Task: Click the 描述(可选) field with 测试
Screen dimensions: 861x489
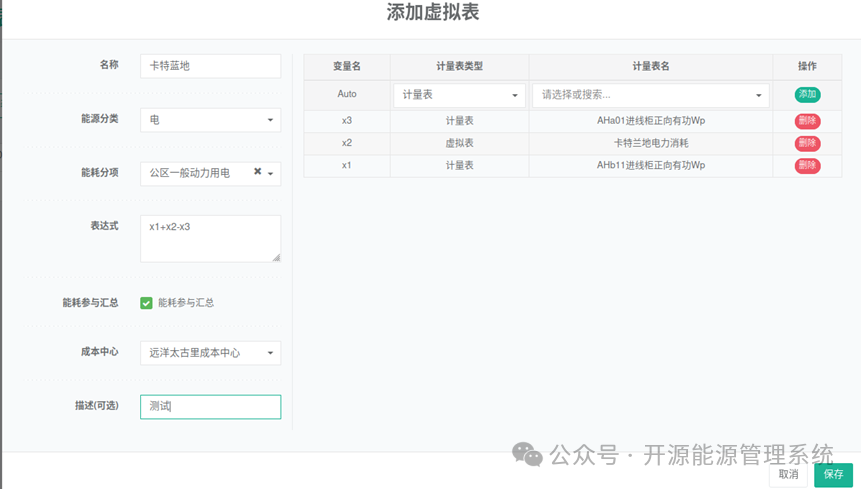Action: pos(210,407)
